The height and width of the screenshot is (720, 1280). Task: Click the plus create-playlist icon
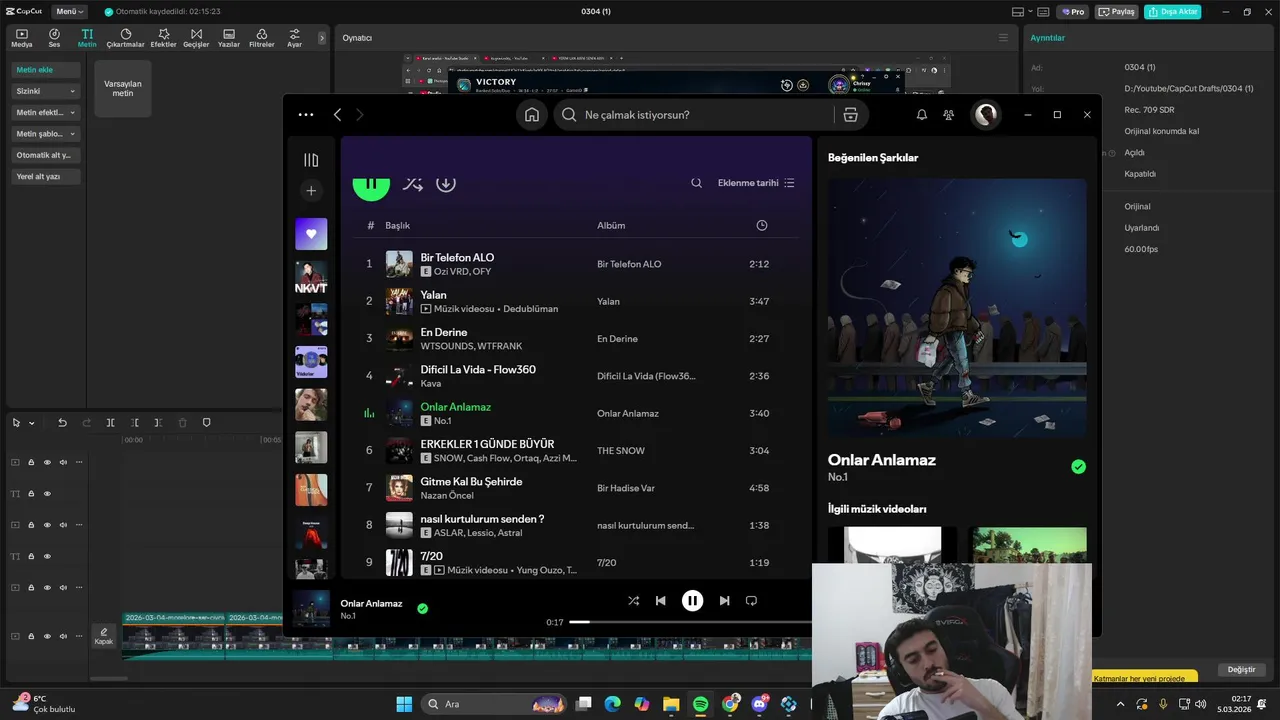311,191
